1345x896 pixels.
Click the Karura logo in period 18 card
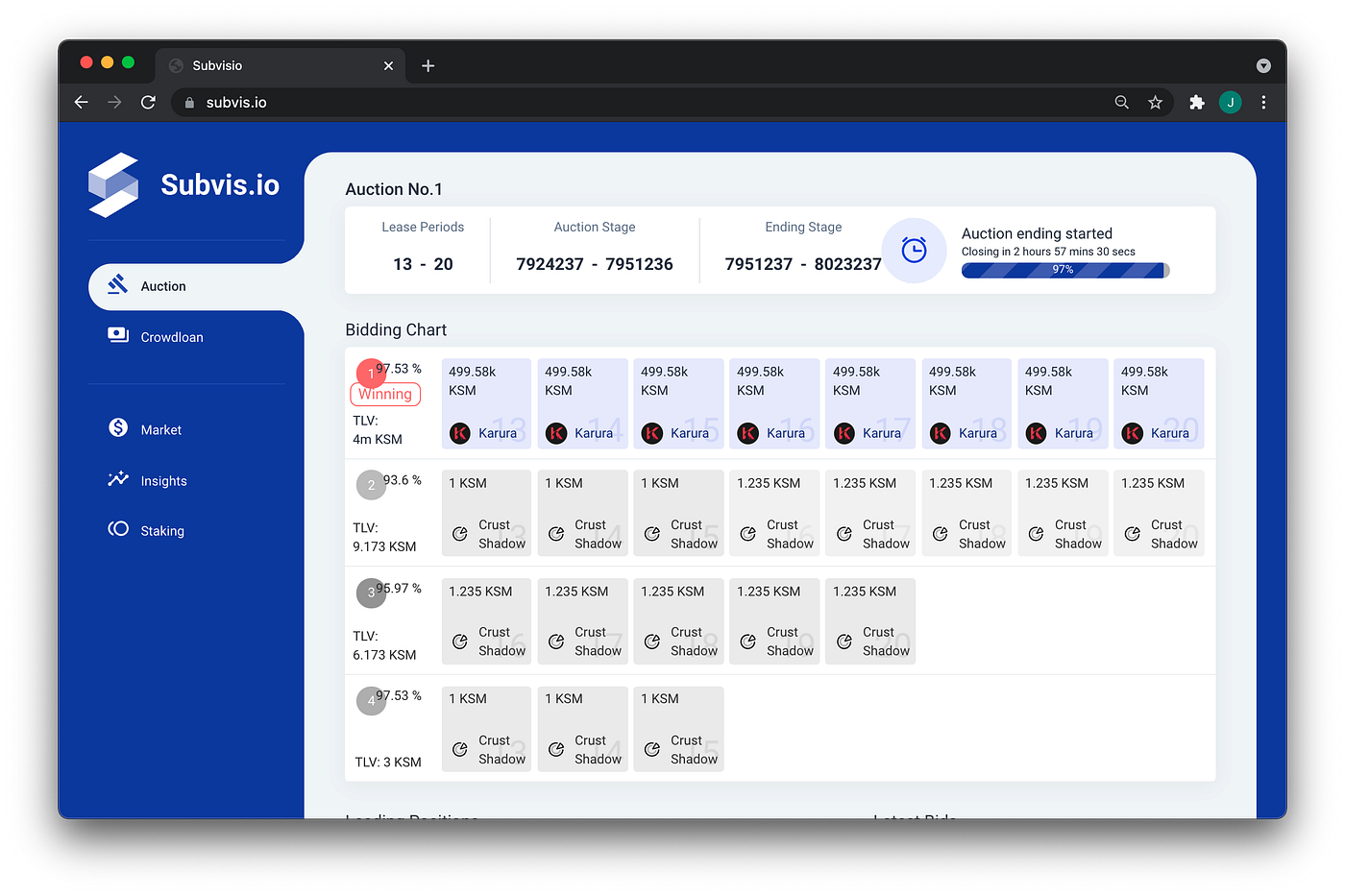[x=941, y=433]
